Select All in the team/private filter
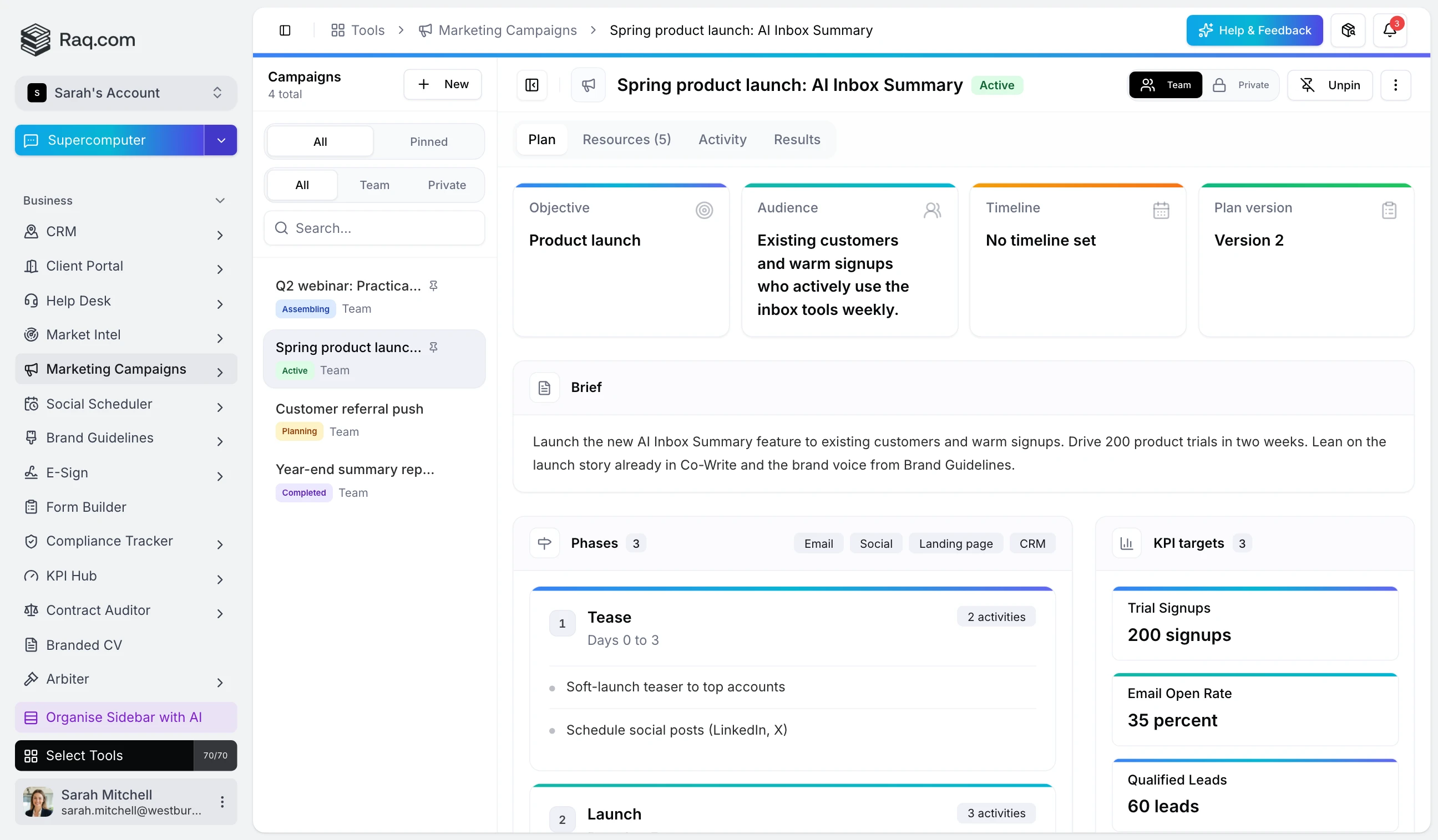Viewport: 1438px width, 840px height. point(302,185)
